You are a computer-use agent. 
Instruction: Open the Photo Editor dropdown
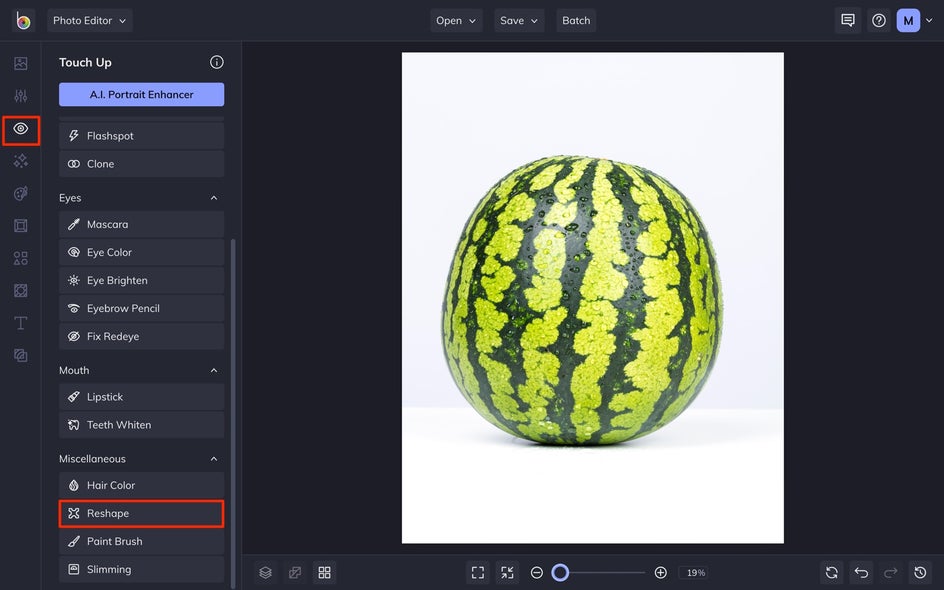coord(90,20)
